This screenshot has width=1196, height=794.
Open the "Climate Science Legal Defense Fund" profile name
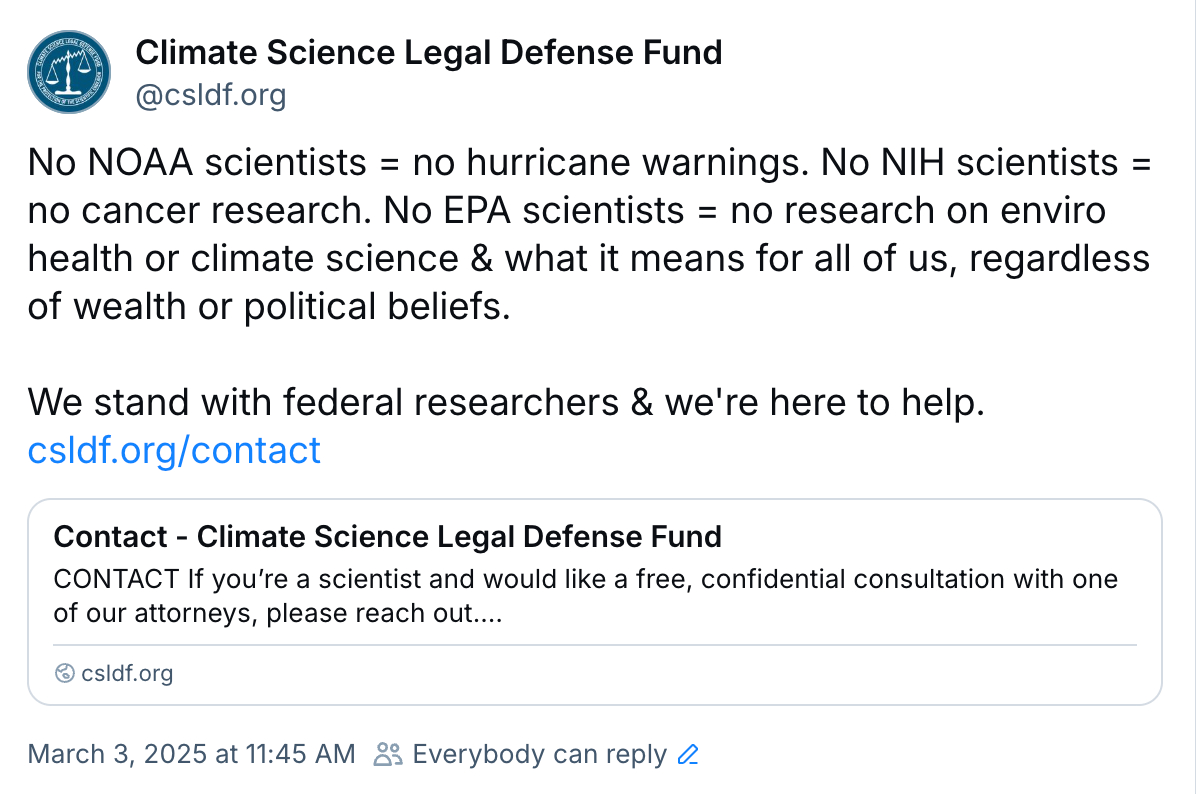coord(428,52)
